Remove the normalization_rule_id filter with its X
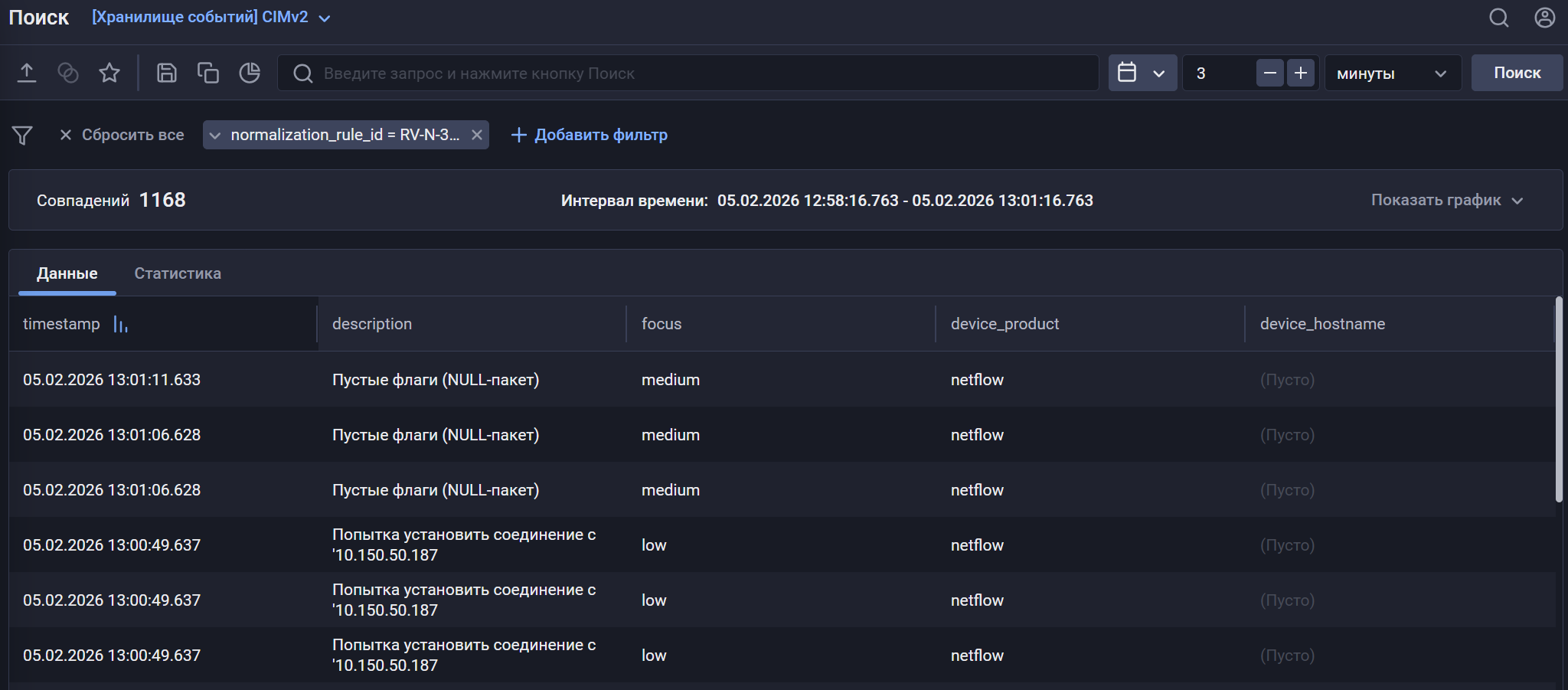Screen dimensions: 1568x690 [x=477, y=134]
